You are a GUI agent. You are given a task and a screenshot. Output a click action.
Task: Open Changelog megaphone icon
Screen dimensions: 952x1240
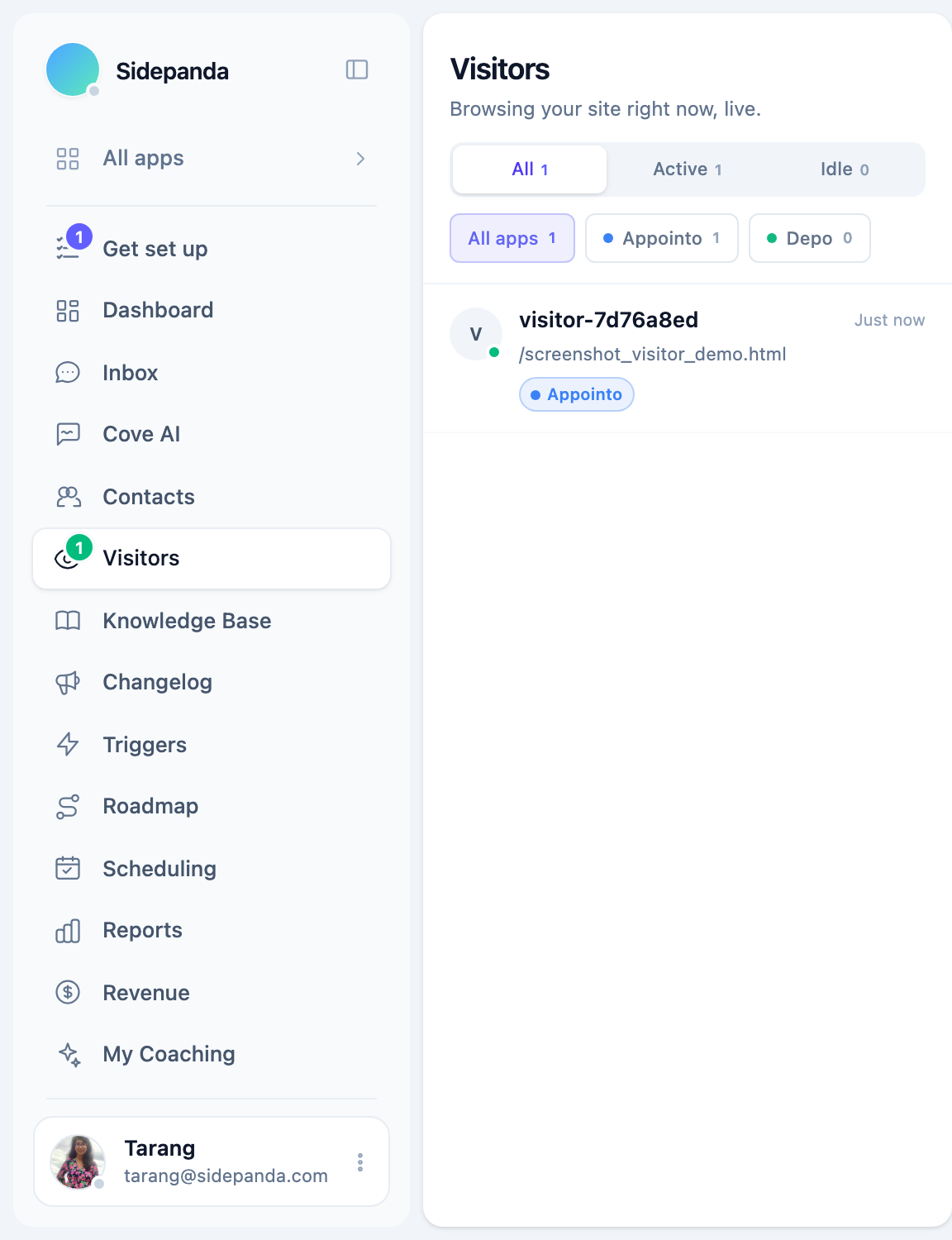pyautogui.click(x=68, y=682)
